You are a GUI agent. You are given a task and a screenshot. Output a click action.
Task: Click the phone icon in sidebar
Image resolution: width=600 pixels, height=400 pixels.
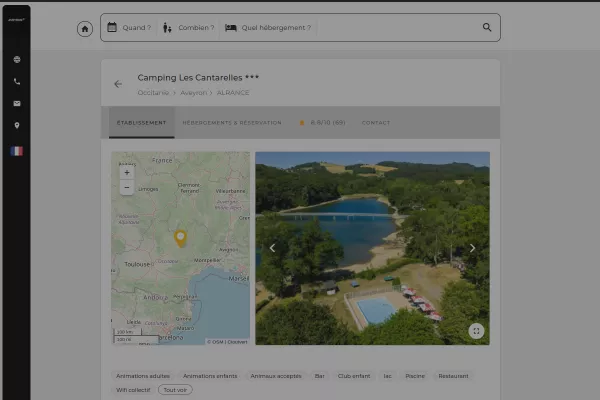17,82
